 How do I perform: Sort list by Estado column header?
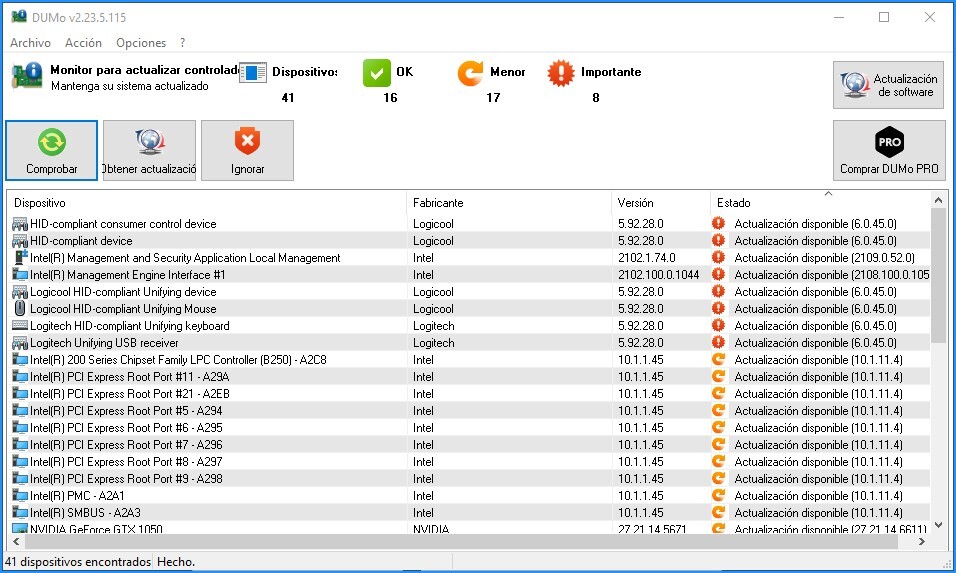[x=820, y=203]
